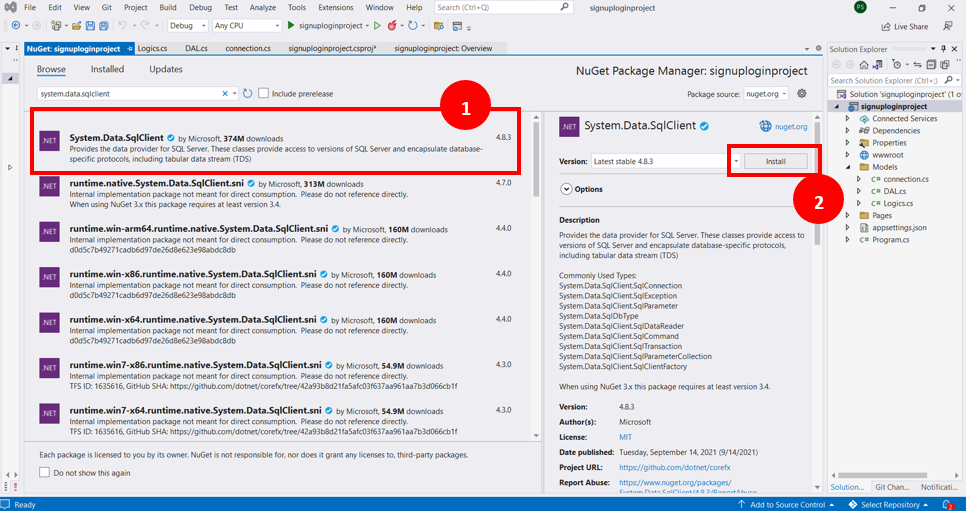Click the Install button
The height and width of the screenshot is (512, 966).
(776, 161)
